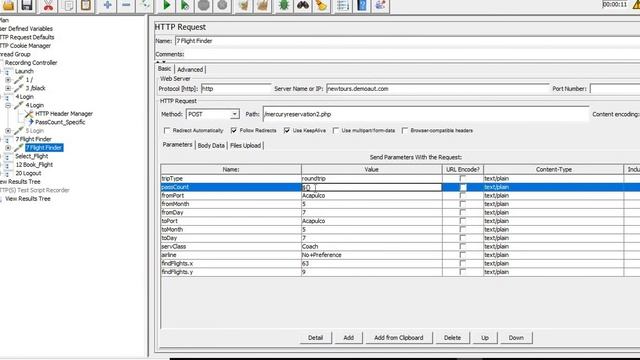Check Browser-compatible headers option

point(404,131)
